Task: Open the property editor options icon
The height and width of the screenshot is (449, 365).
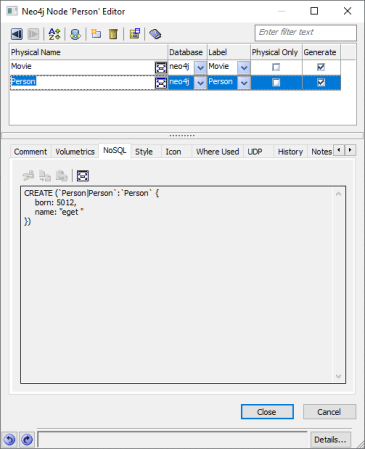Action: tap(135, 34)
